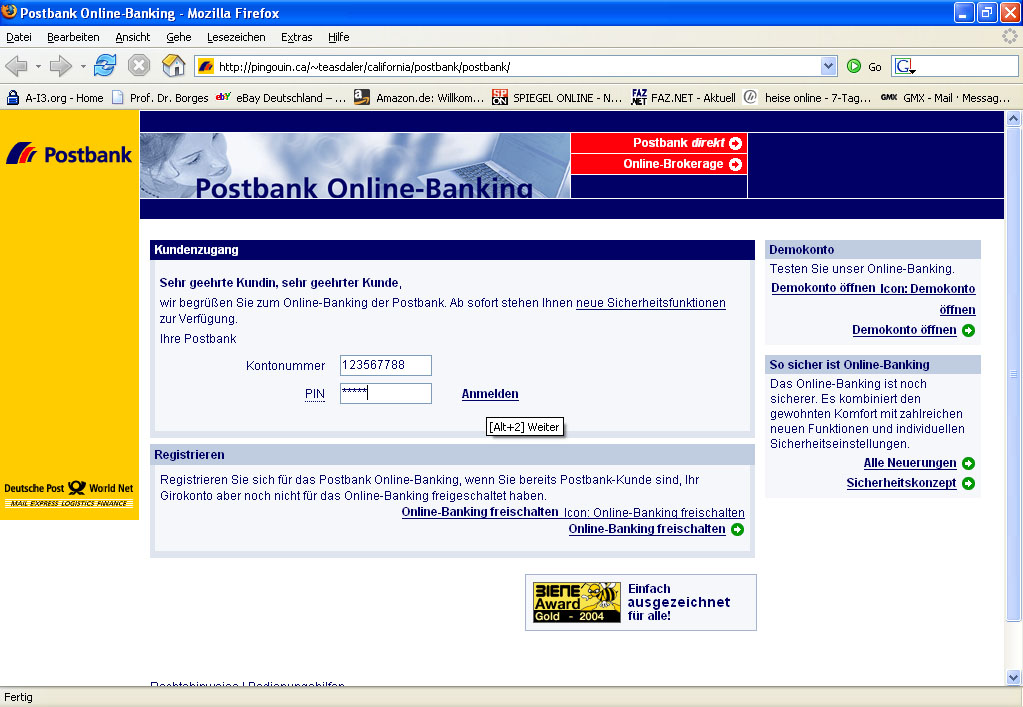
Task: Follow the neue Sicherheitsfunktionen link
Action: [650, 303]
